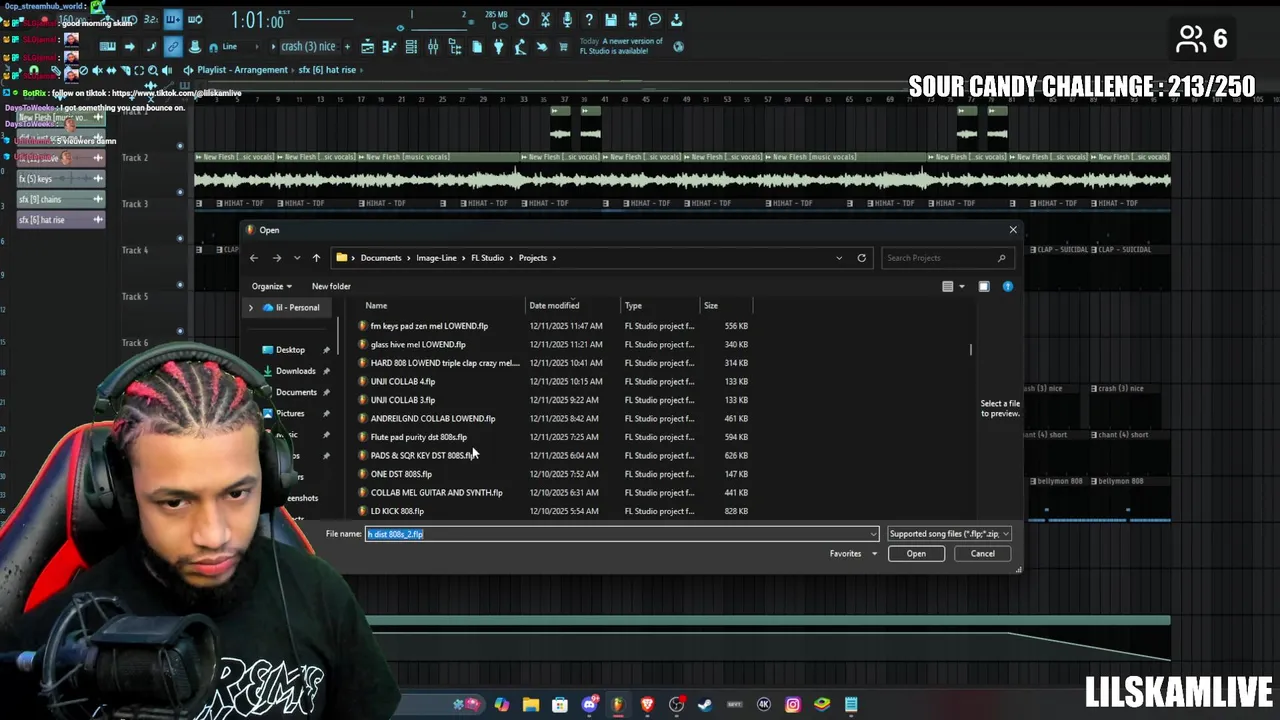Toggle the stamp tool in toolbar
This screenshot has width=1280, height=720.
click(195, 47)
